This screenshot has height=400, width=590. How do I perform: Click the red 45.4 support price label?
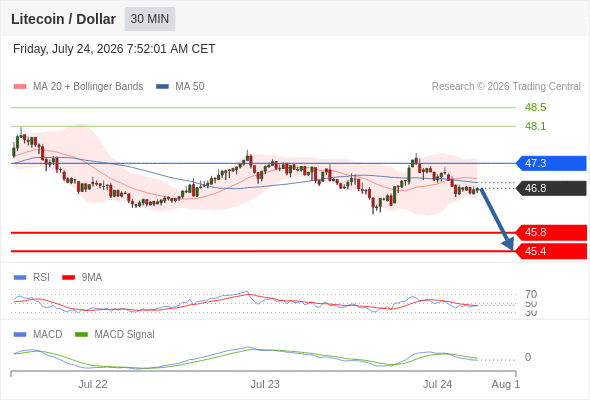coord(551,251)
